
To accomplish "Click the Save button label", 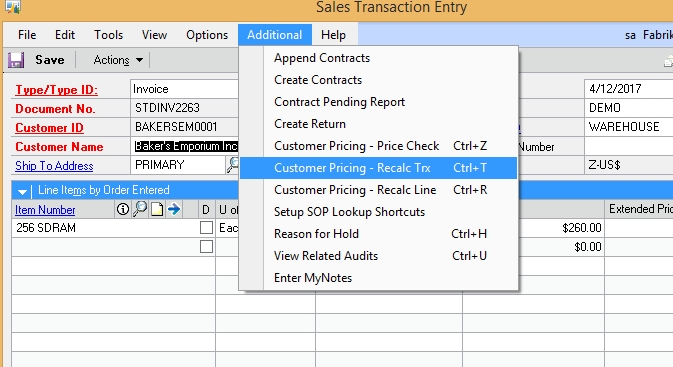I will pyautogui.click(x=50, y=60).
